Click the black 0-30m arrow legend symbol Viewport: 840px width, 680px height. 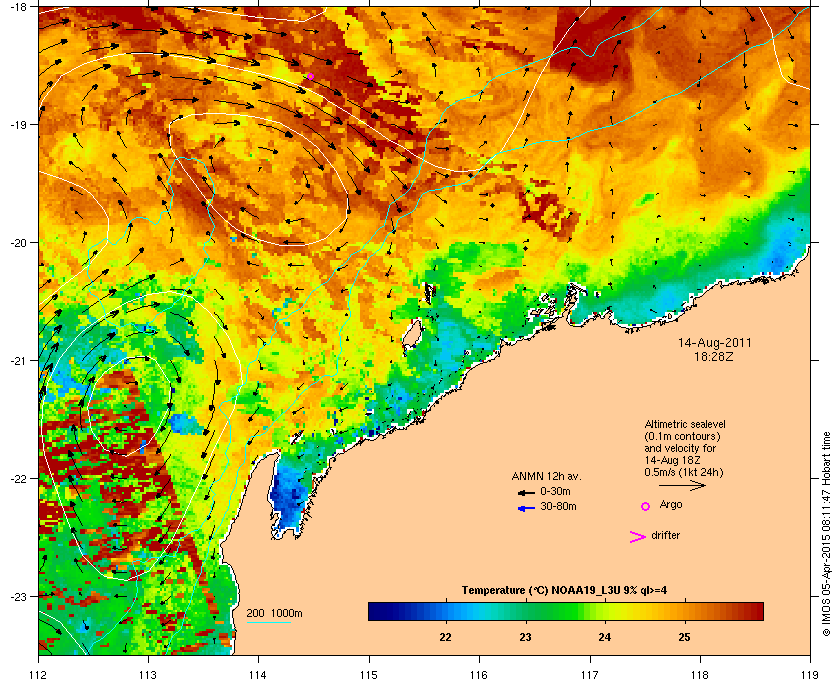(527, 492)
